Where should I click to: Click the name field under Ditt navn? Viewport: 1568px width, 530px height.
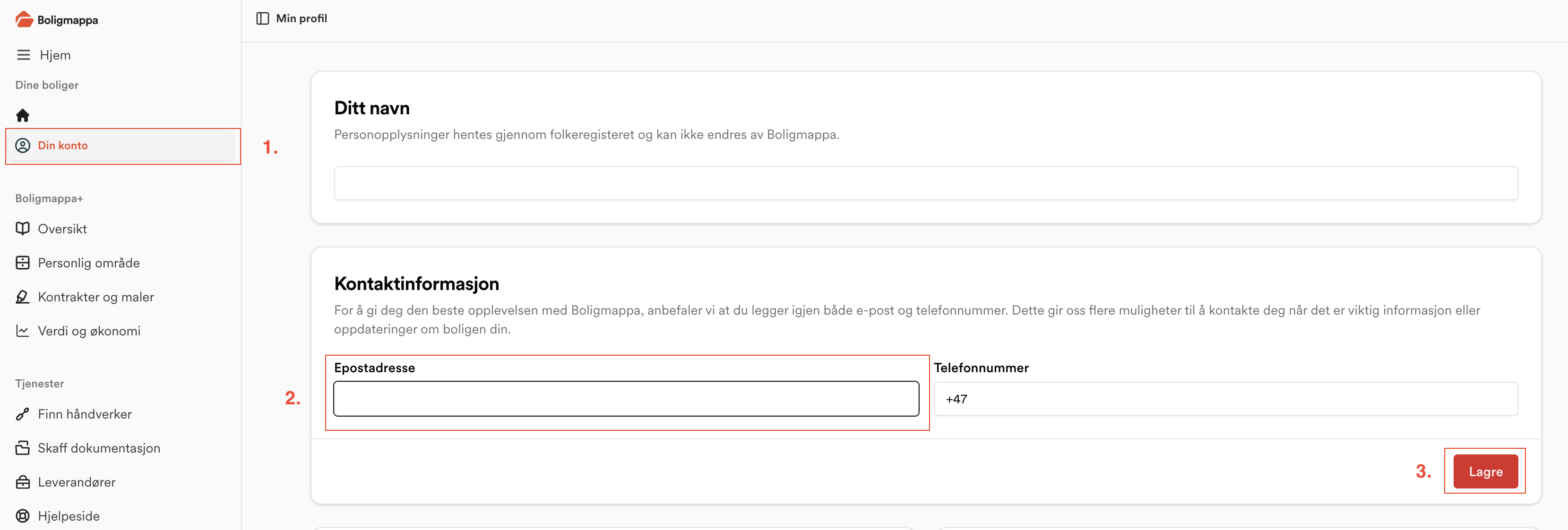(x=925, y=183)
